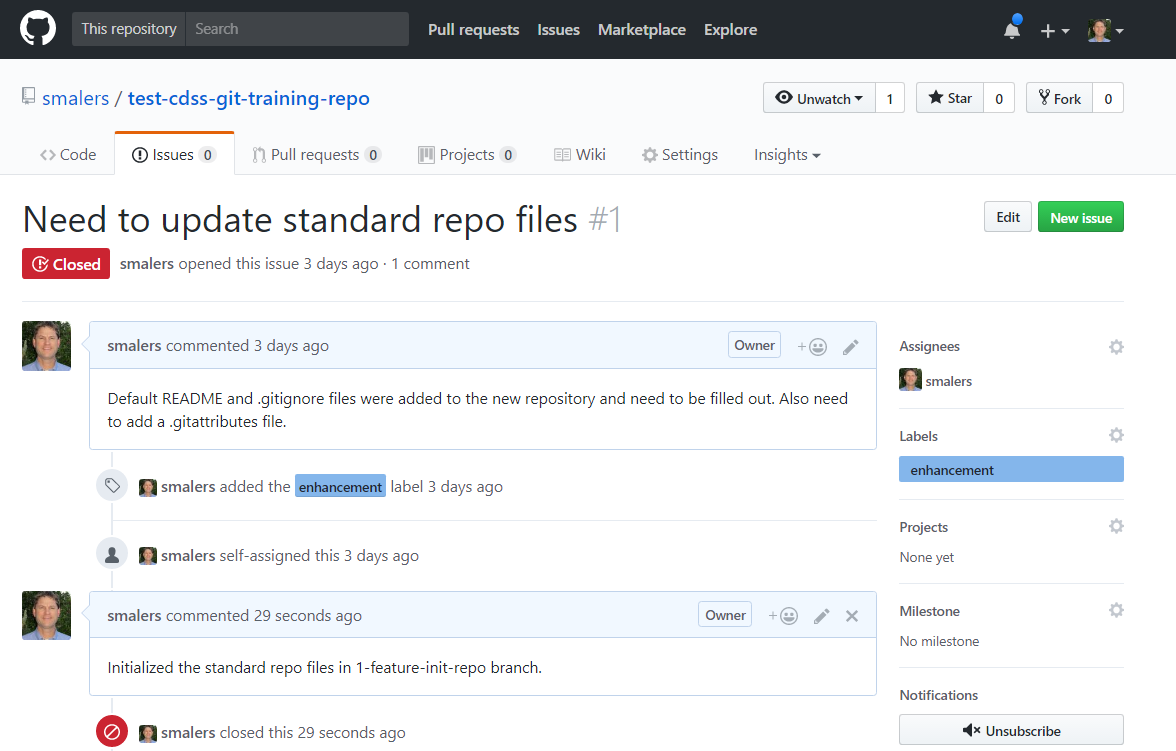The width and height of the screenshot is (1176, 751).
Task: Expand the Insights menu
Action: [787, 154]
